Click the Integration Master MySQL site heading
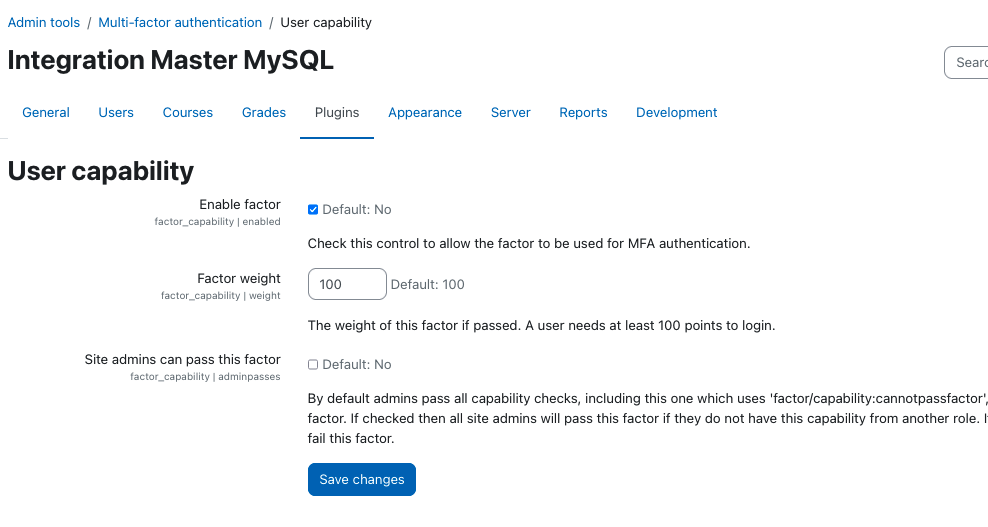 pyautogui.click(x=171, y=61)
